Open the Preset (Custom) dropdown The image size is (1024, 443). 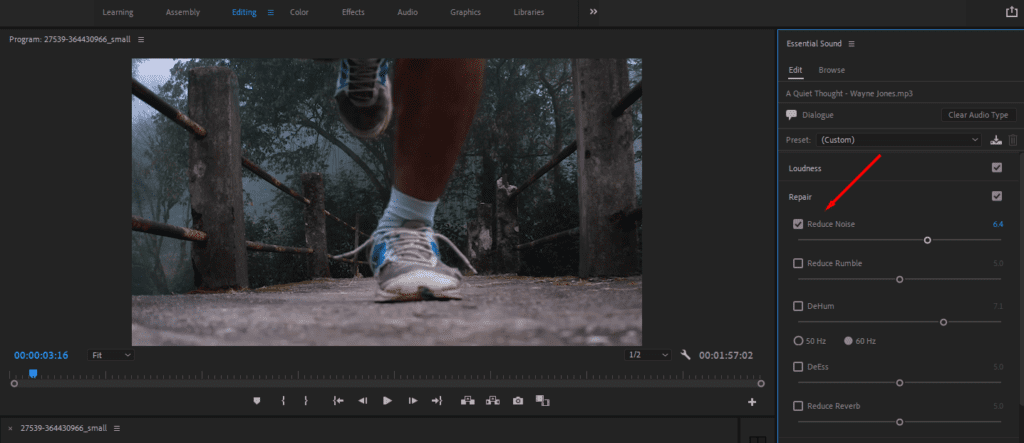click(899, 140)
